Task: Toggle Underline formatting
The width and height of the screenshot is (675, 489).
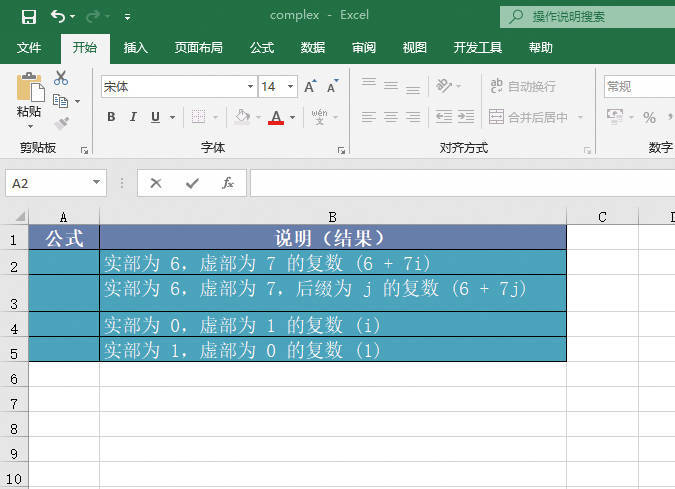Action: (156, 117)
